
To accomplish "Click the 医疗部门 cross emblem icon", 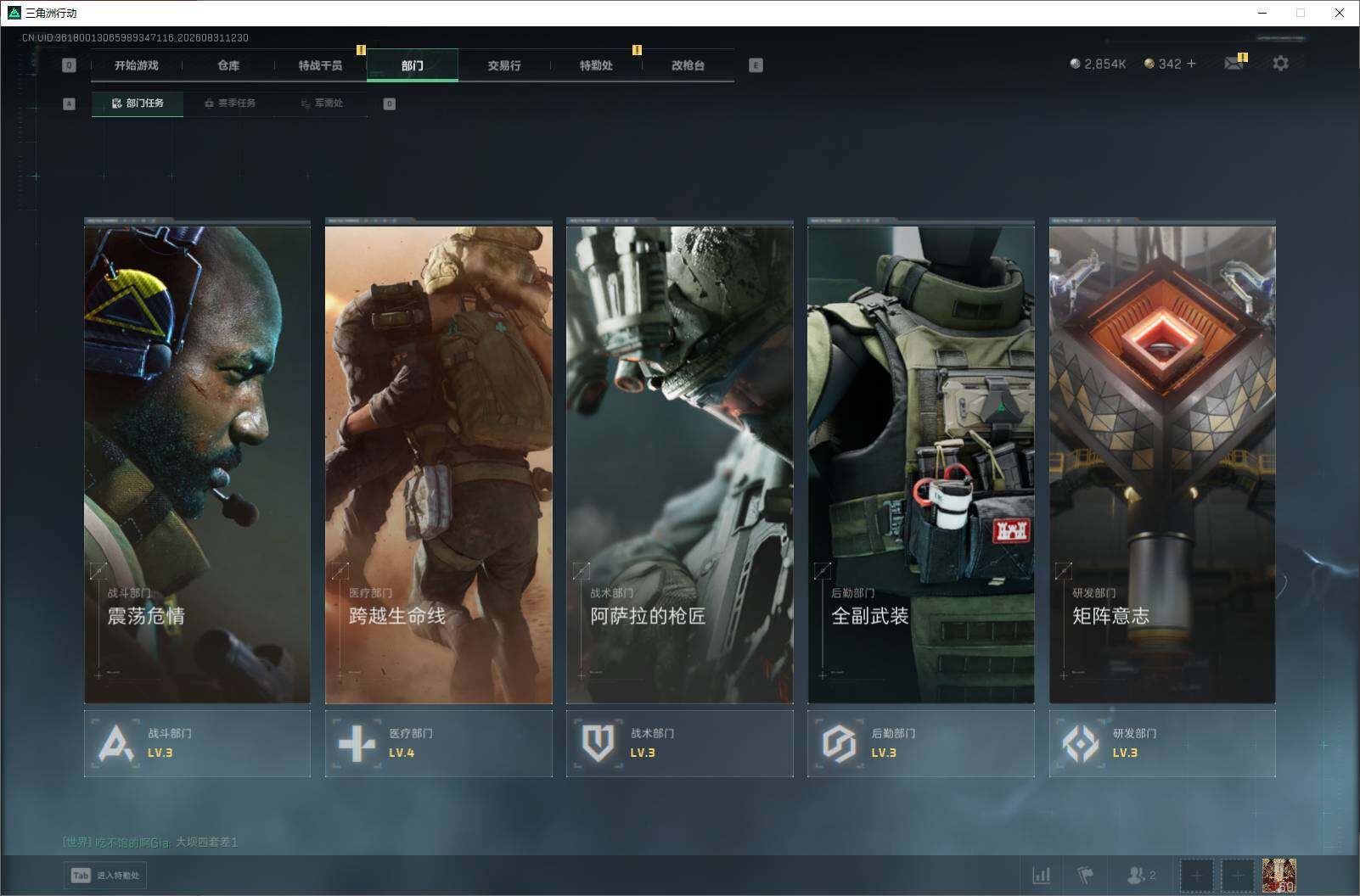I will (x=357, y=744).
